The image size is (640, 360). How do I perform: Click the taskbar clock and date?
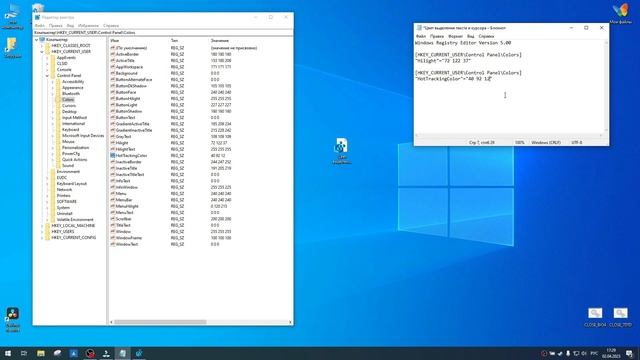tap(611, 353)
